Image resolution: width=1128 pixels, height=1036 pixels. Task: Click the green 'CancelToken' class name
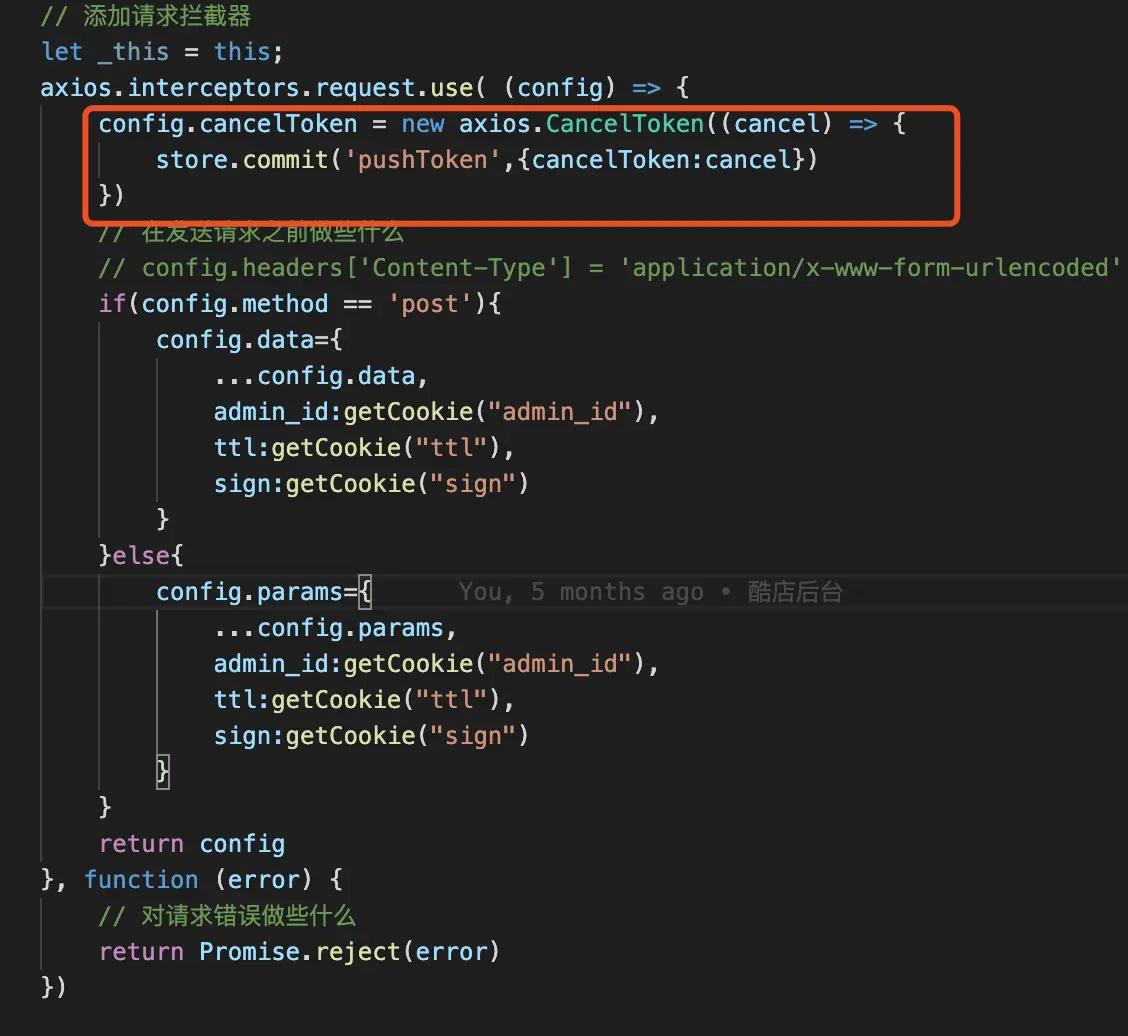624,124
